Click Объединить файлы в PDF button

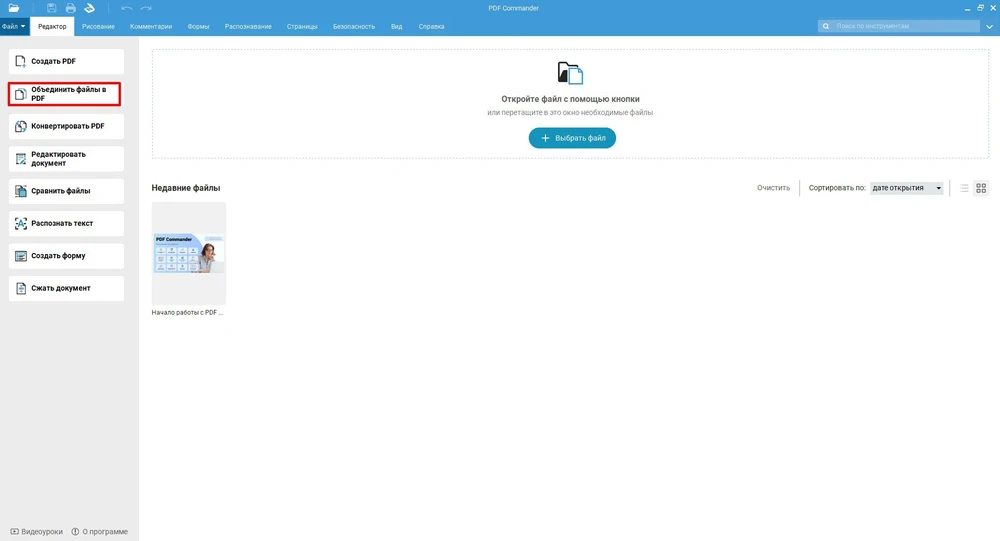(x=65, y=94)
